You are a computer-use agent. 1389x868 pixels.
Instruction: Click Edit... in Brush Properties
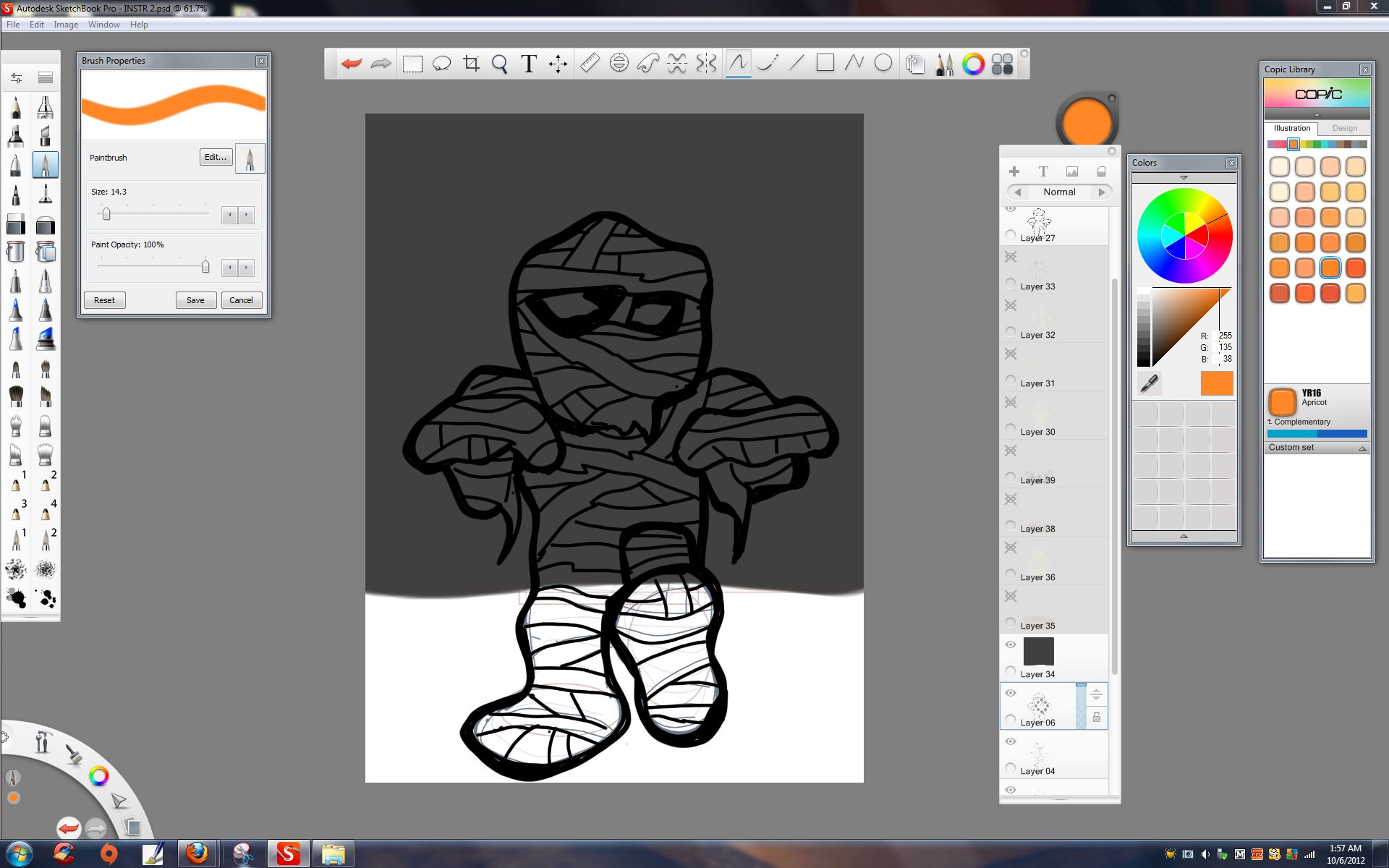[216, 157]
